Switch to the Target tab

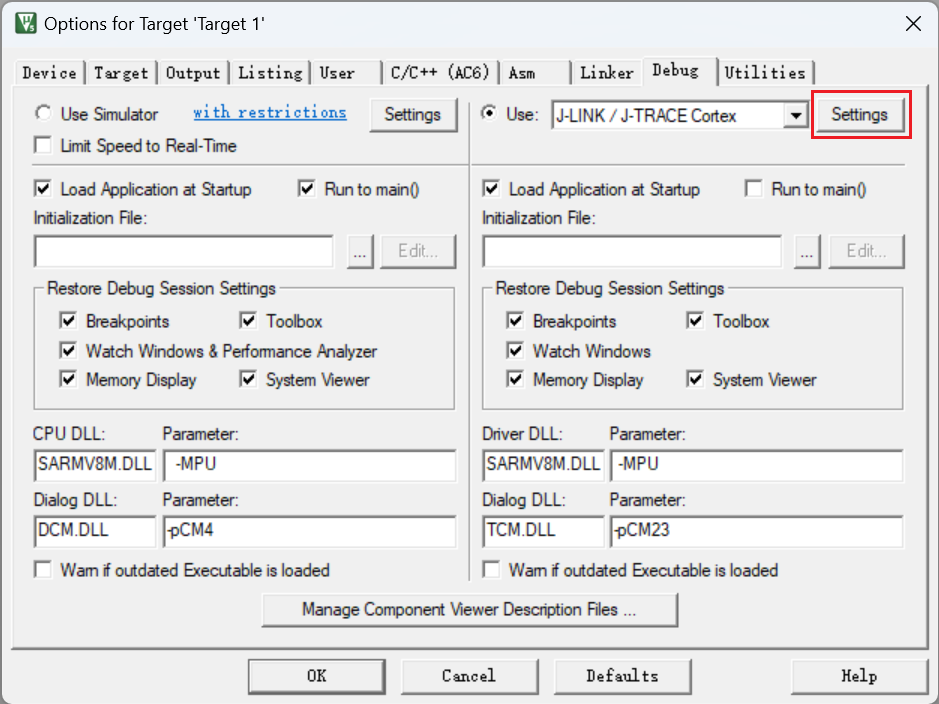[x=121, y=73]
